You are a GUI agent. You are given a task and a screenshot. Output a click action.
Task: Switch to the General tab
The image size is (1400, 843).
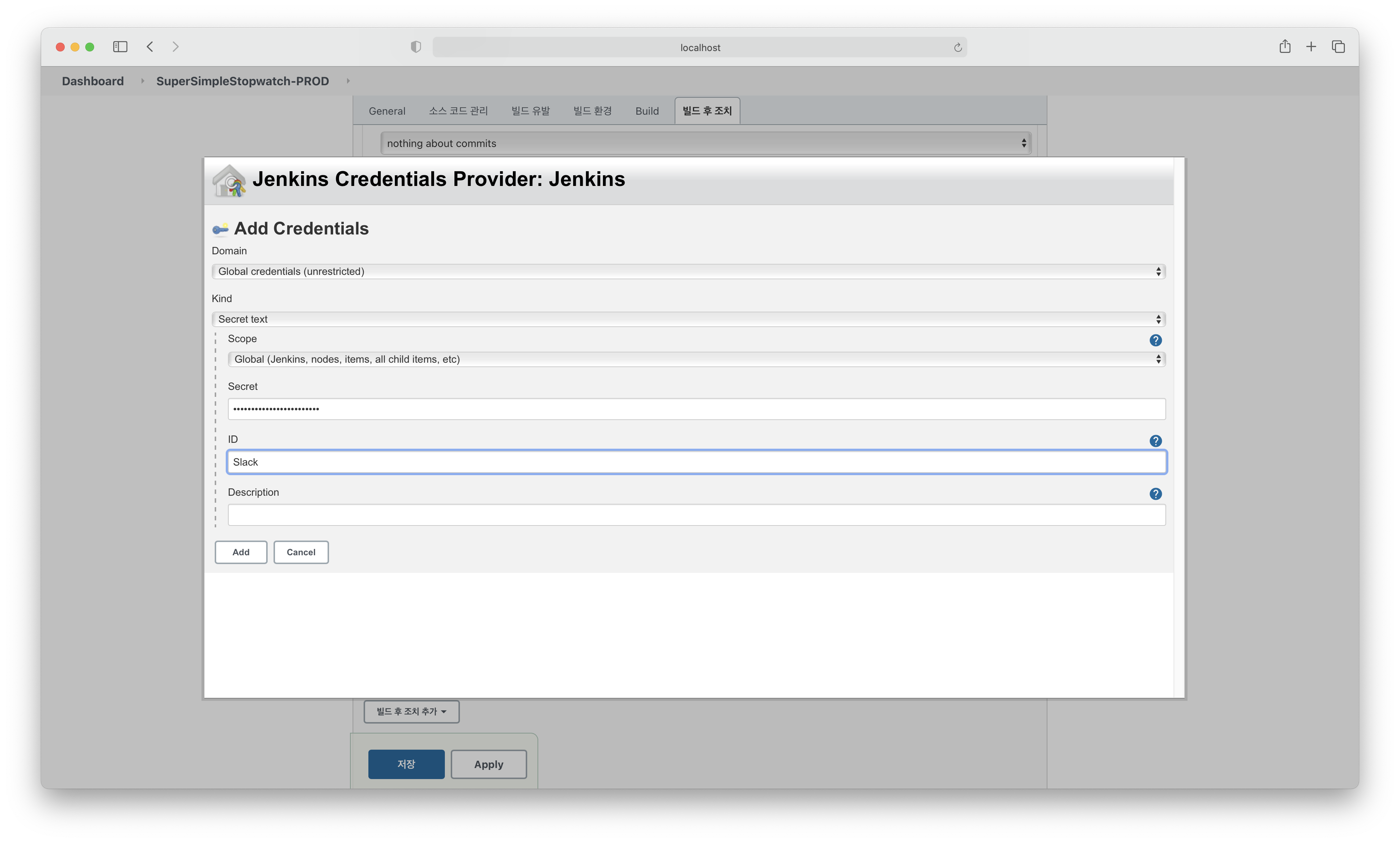pyautogui.click(x=387, y=111)
